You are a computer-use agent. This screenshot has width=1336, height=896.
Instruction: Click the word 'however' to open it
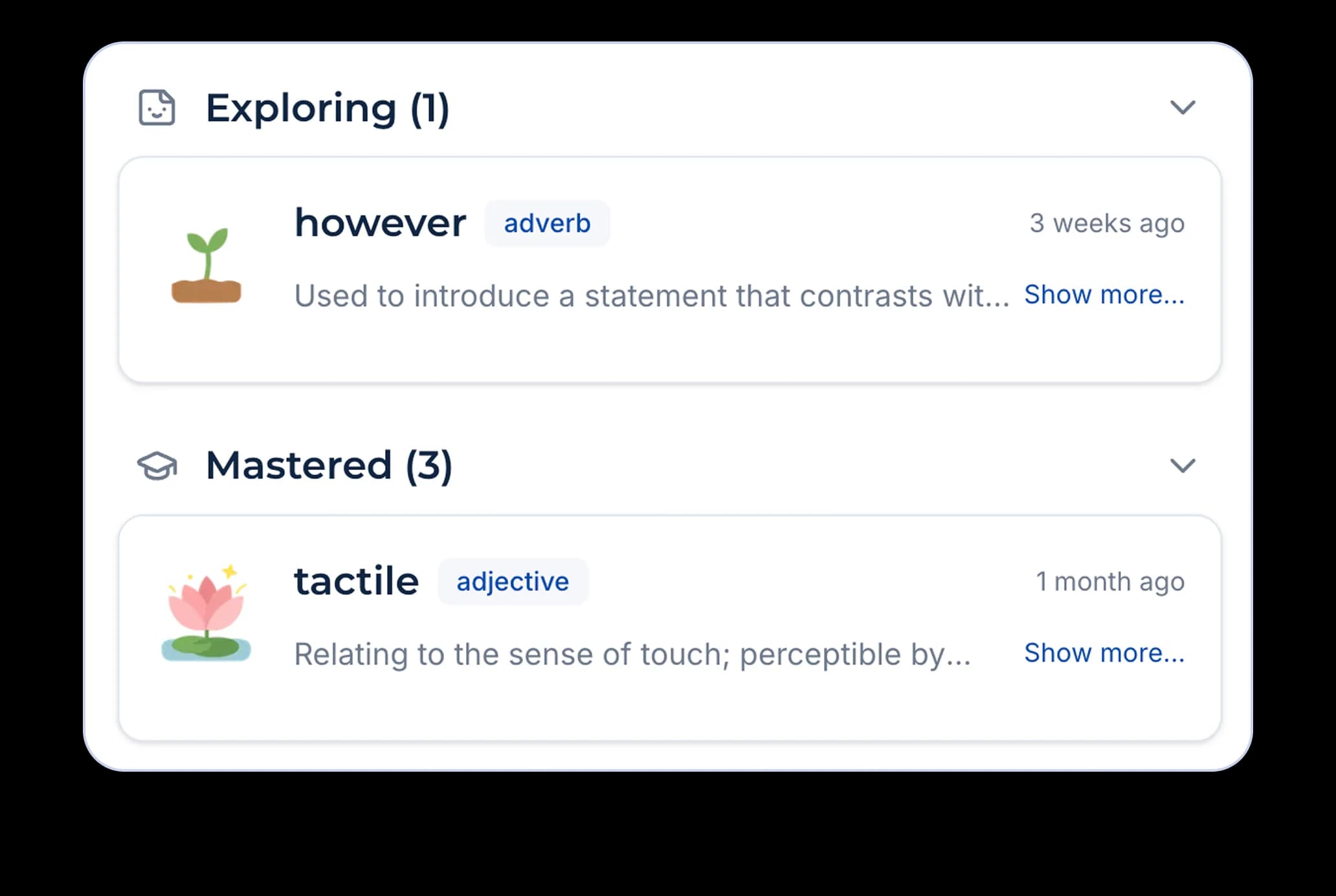379,223
